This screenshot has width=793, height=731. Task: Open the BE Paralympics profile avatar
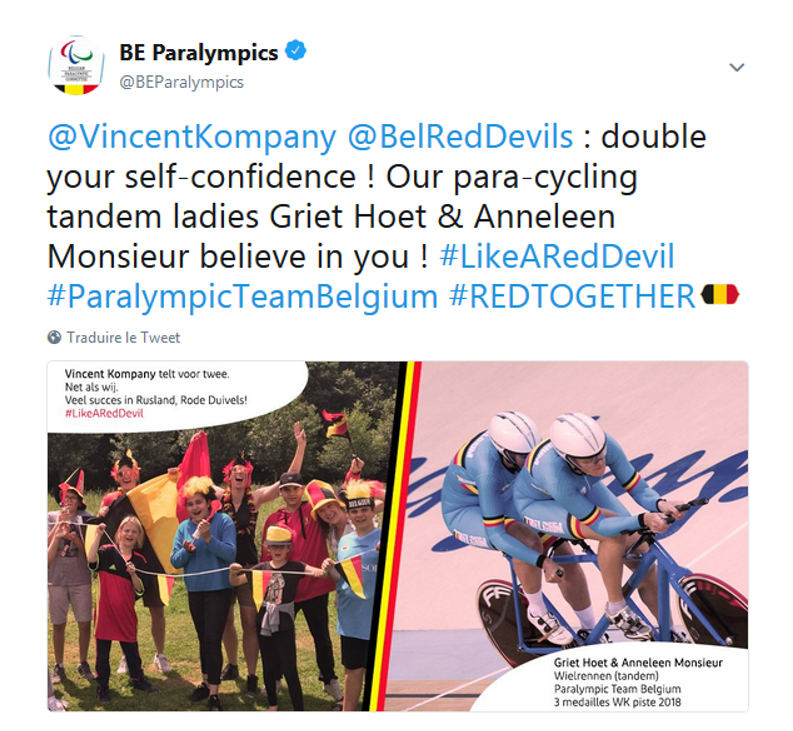[76, 66]
